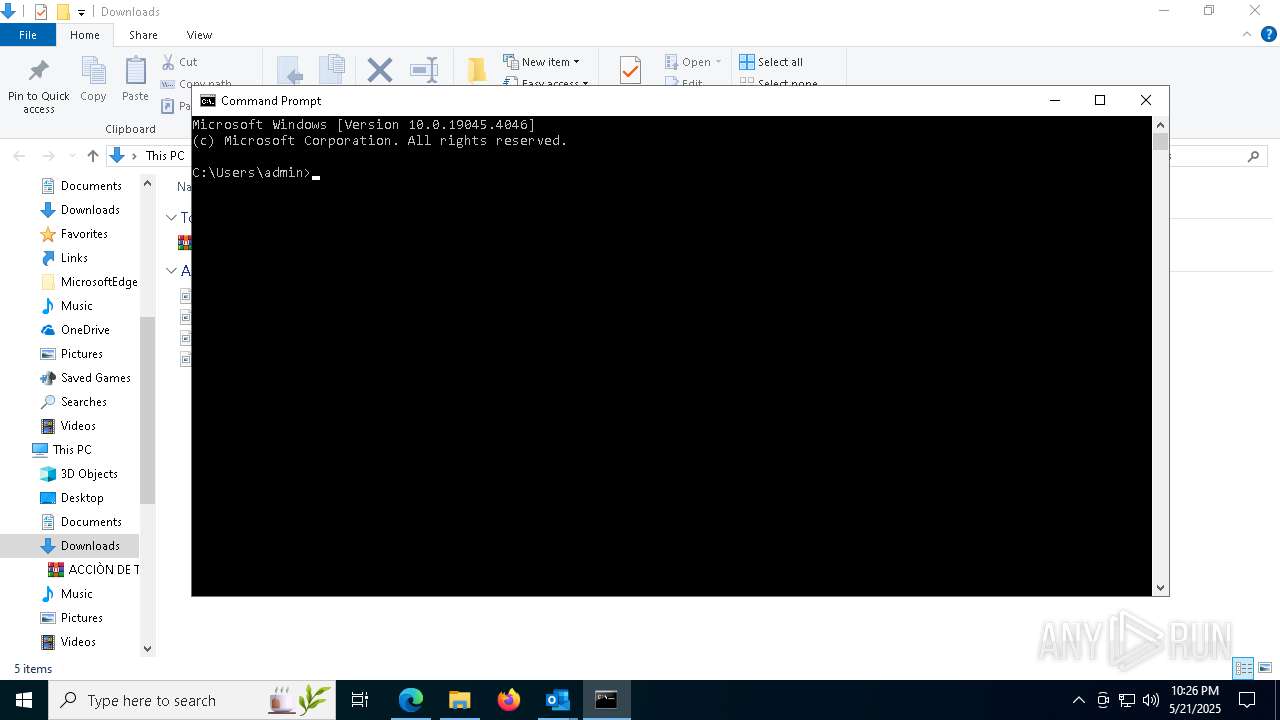Launch Microsoft Edge from taskbar
This screenshot has height=720, width=1280.
click(411, 700)
